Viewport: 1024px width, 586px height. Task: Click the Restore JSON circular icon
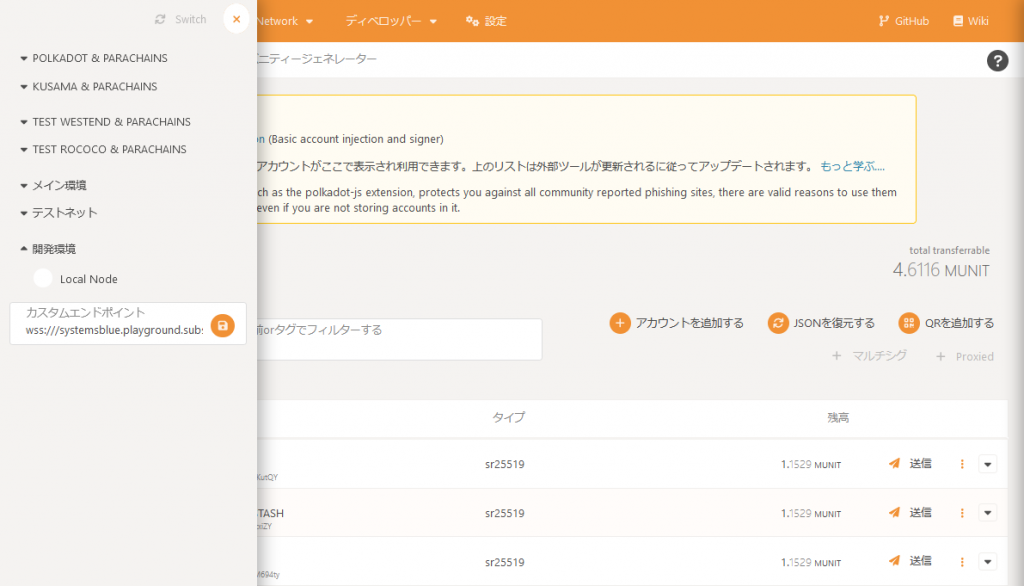pyautogui.click(x=778, y=323)
